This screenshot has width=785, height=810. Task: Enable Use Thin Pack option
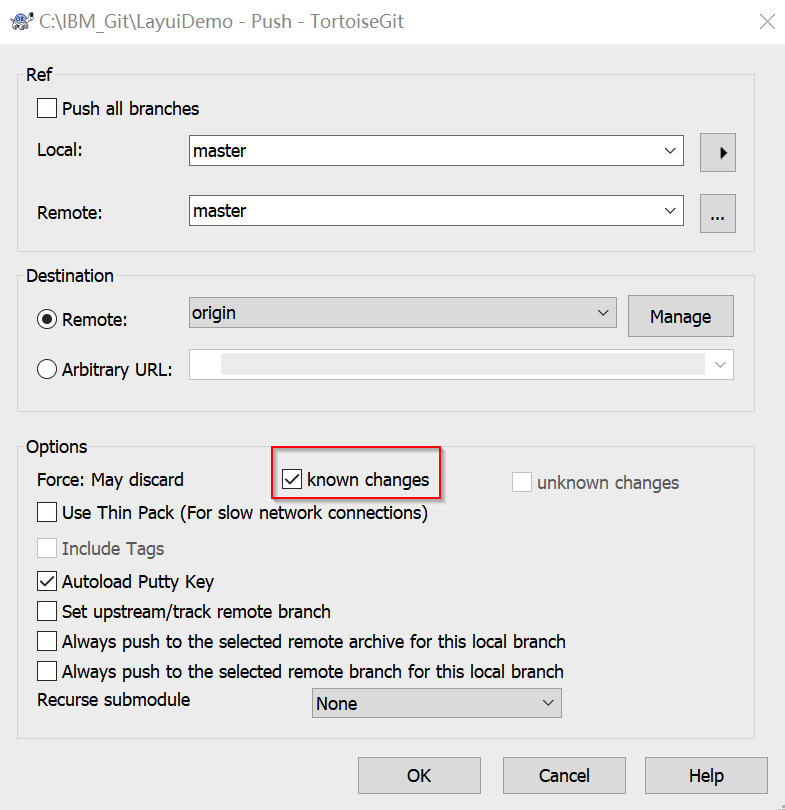pyautogui.click(x=47, y=513)
